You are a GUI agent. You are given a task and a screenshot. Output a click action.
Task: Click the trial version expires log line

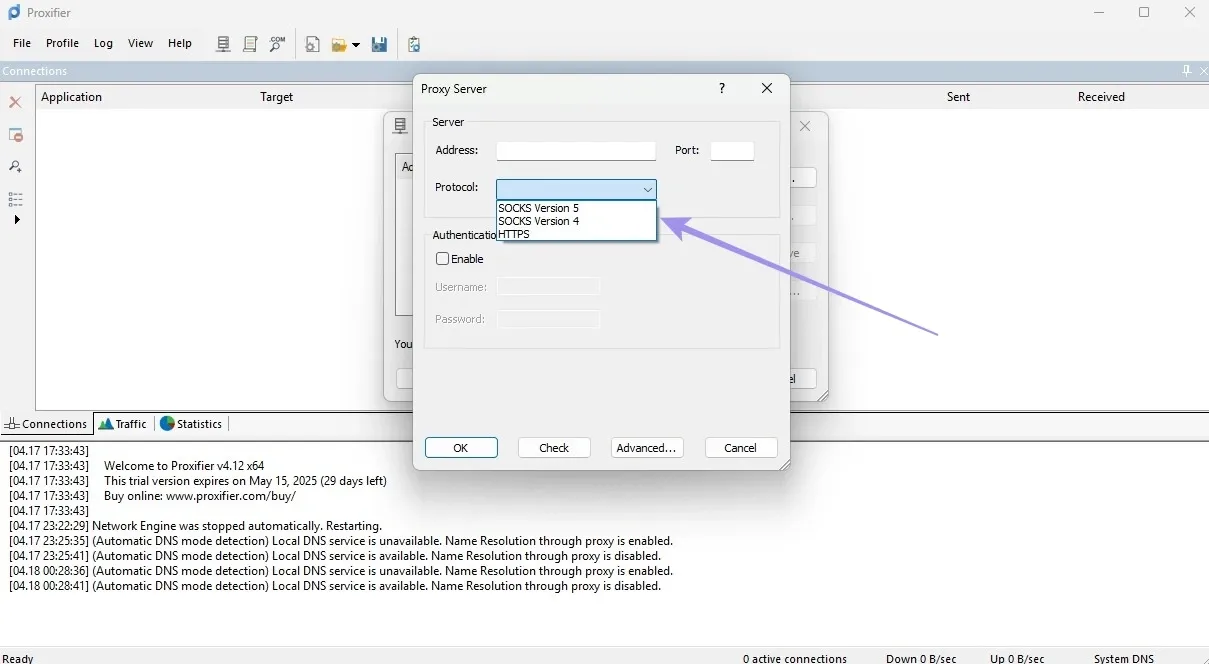(245, 481)
